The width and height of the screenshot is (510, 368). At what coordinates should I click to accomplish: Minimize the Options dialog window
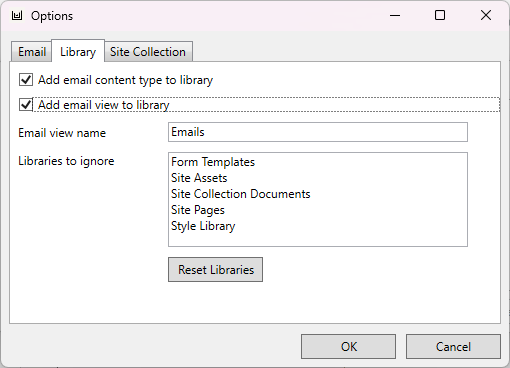[x=395, y=15]
